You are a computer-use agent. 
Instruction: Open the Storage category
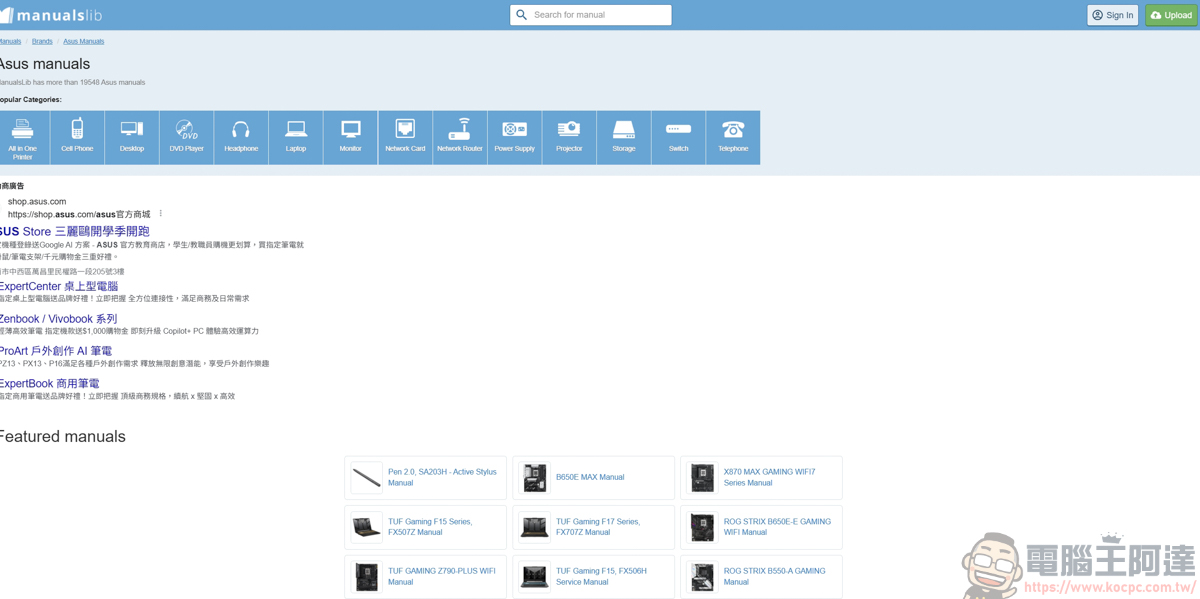click(x=624, y=138)
